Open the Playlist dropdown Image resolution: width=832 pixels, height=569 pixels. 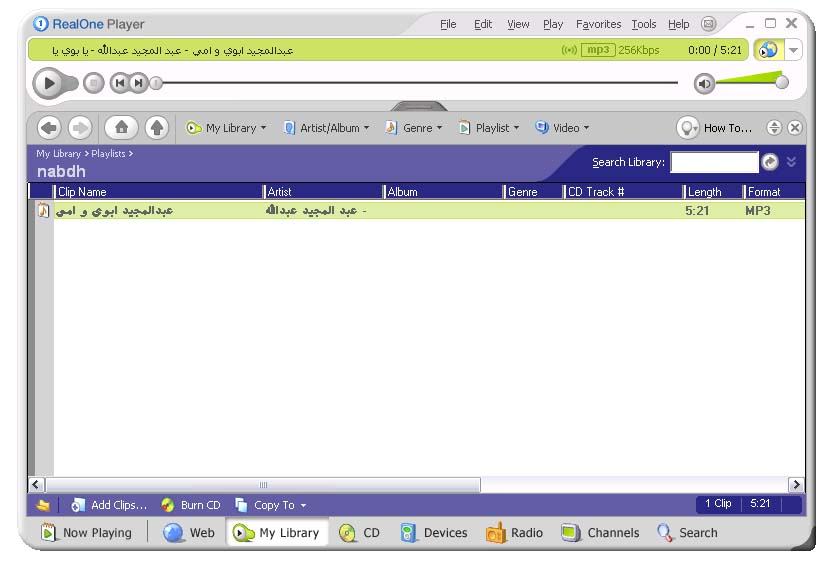(489, 128)
